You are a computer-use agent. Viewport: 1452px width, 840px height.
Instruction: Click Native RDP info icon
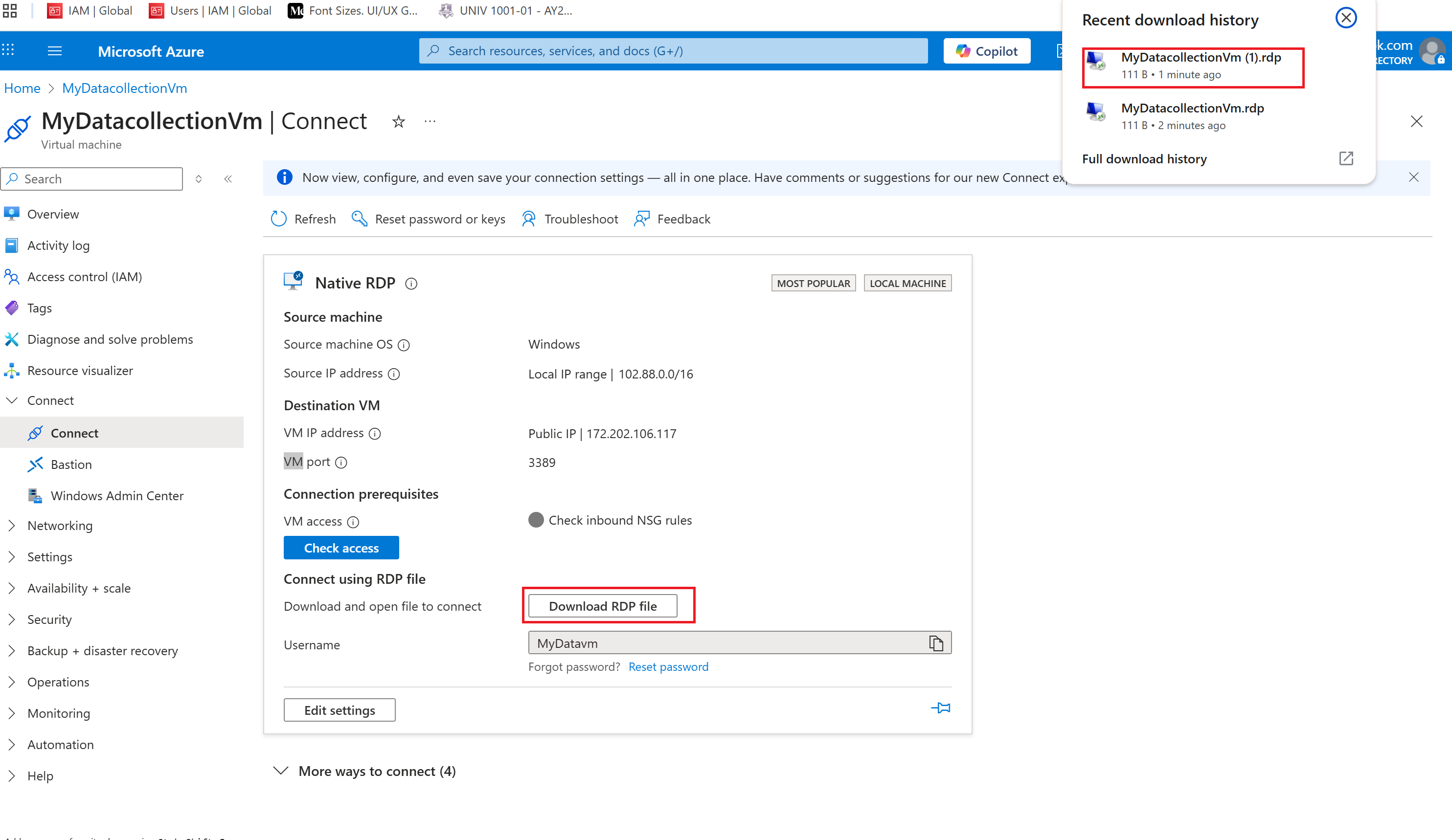coord(411,284)
